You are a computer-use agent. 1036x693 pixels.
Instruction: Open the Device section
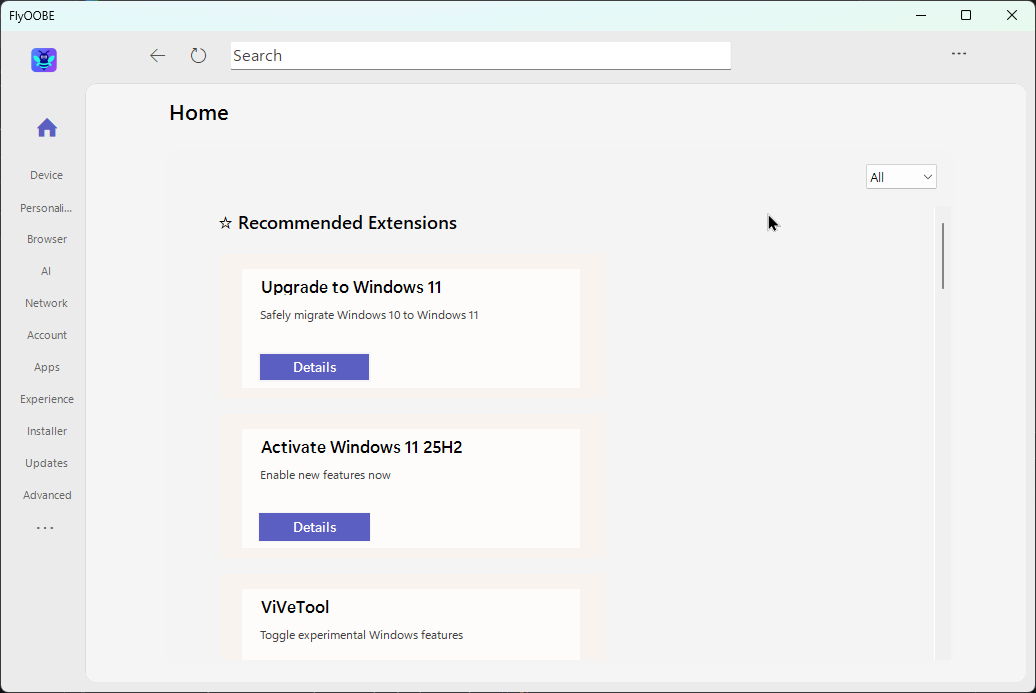(46, 175)
